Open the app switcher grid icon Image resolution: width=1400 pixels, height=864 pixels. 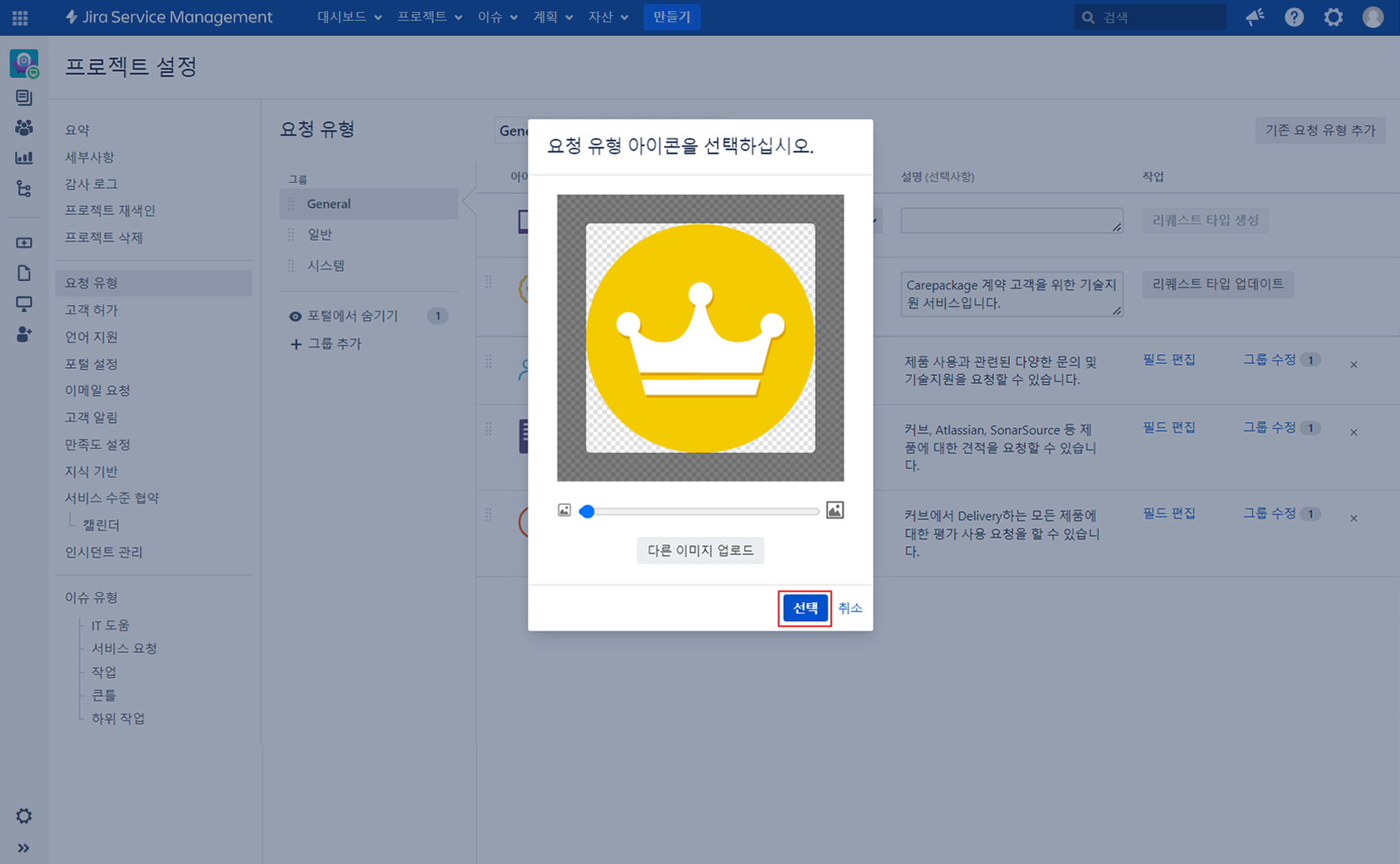coord(20,17)
